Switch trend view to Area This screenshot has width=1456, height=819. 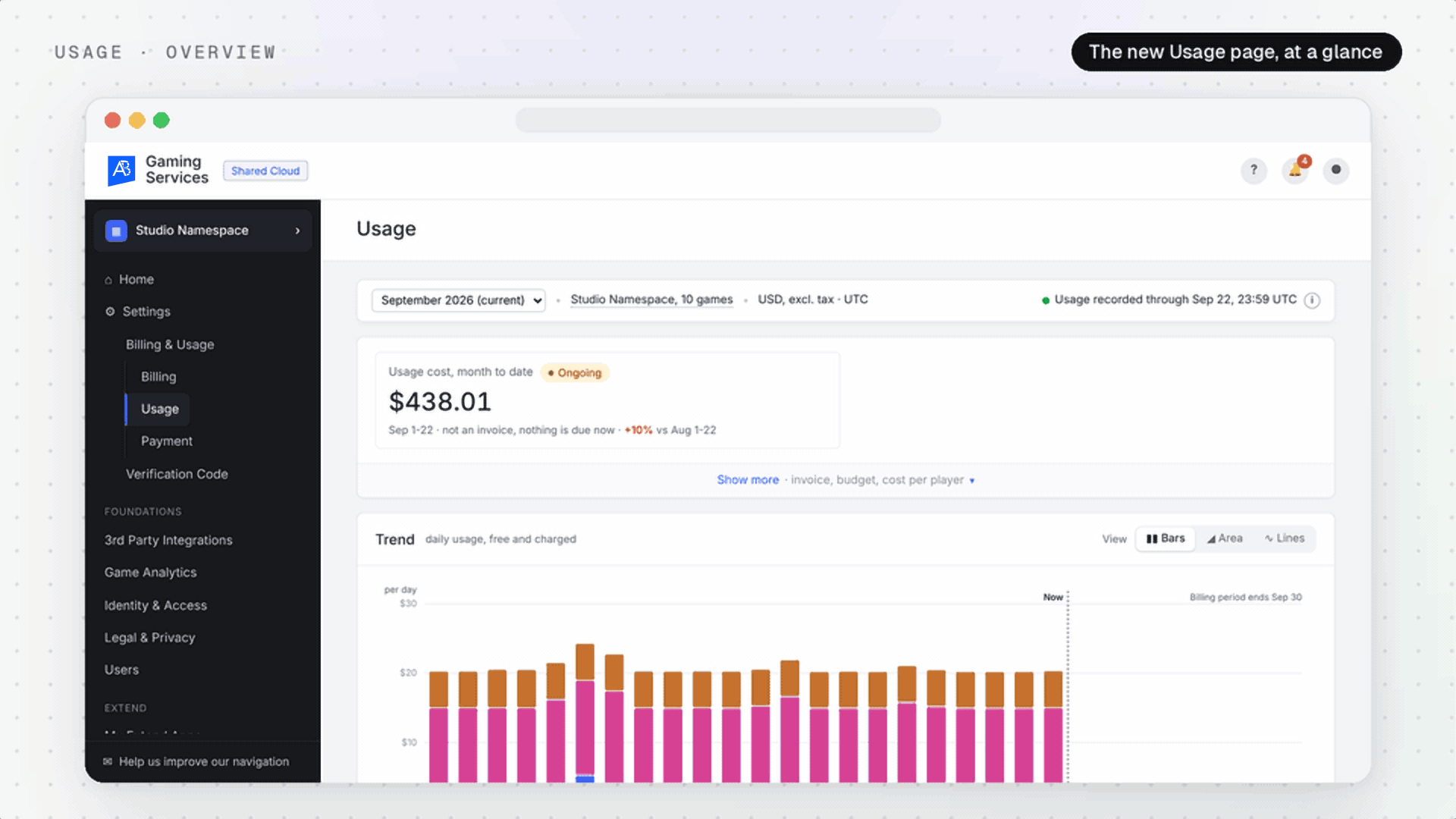1225,538
